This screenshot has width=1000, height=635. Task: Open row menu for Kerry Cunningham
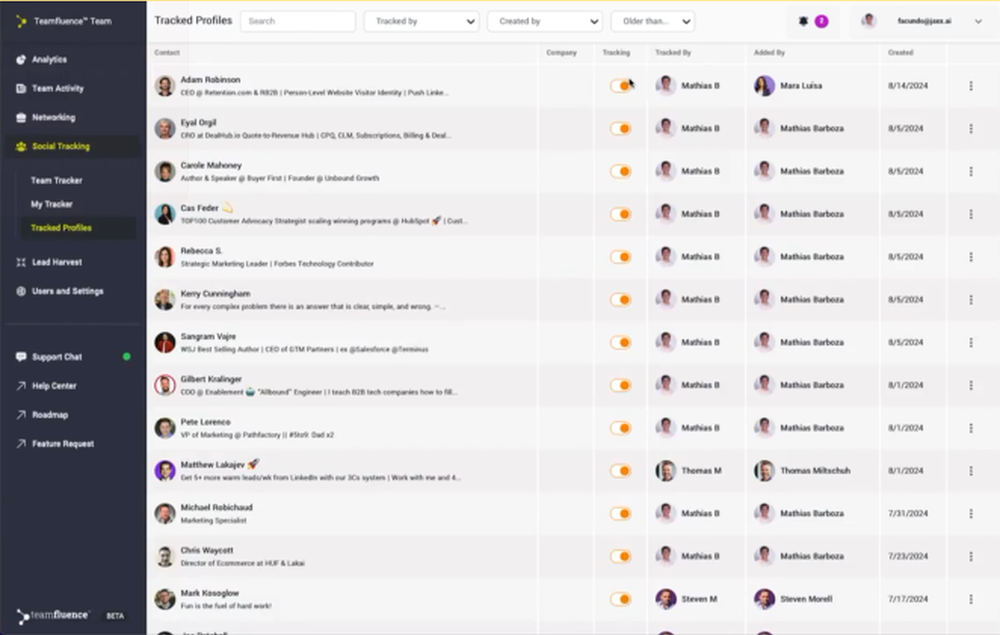click(971, 299)
